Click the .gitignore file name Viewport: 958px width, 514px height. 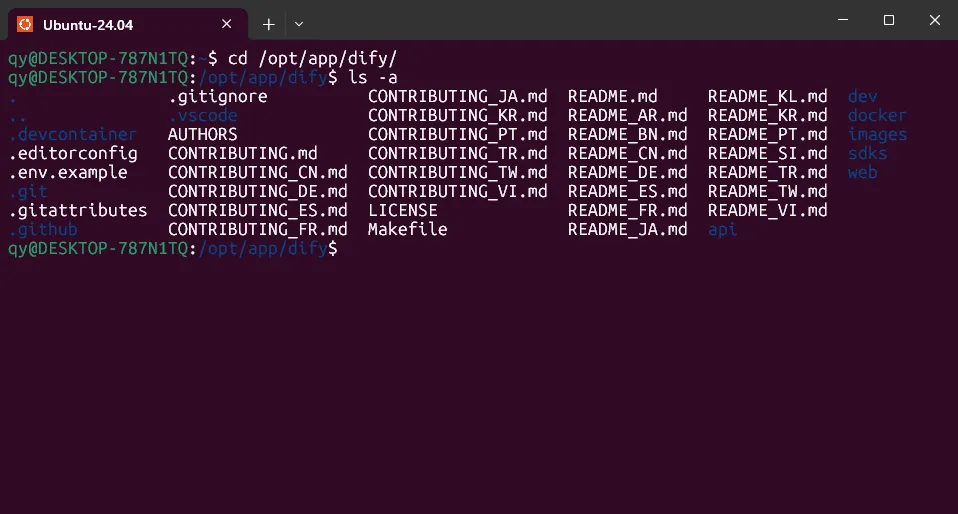(217, 97)
